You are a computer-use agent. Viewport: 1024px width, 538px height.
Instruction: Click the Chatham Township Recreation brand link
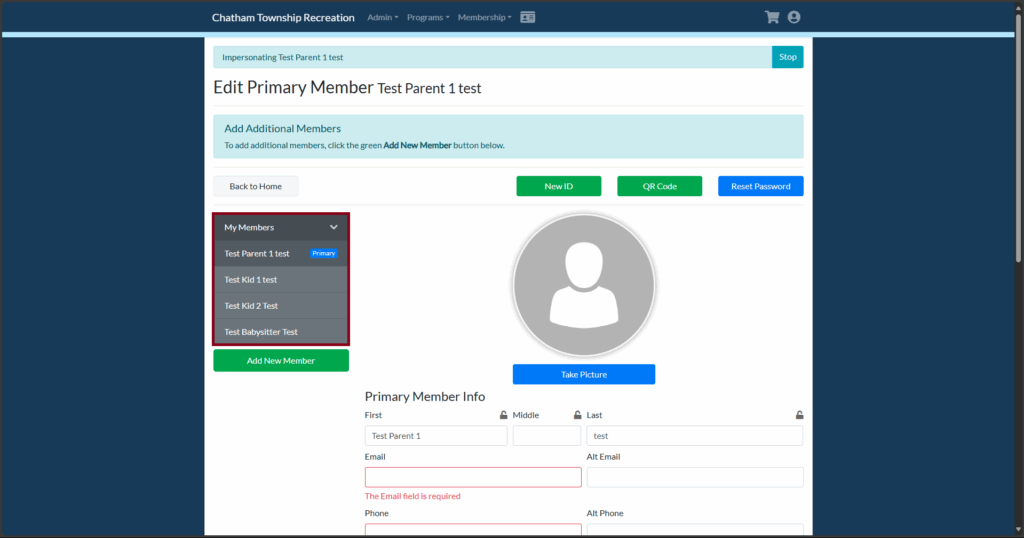(x=283, y=18)
